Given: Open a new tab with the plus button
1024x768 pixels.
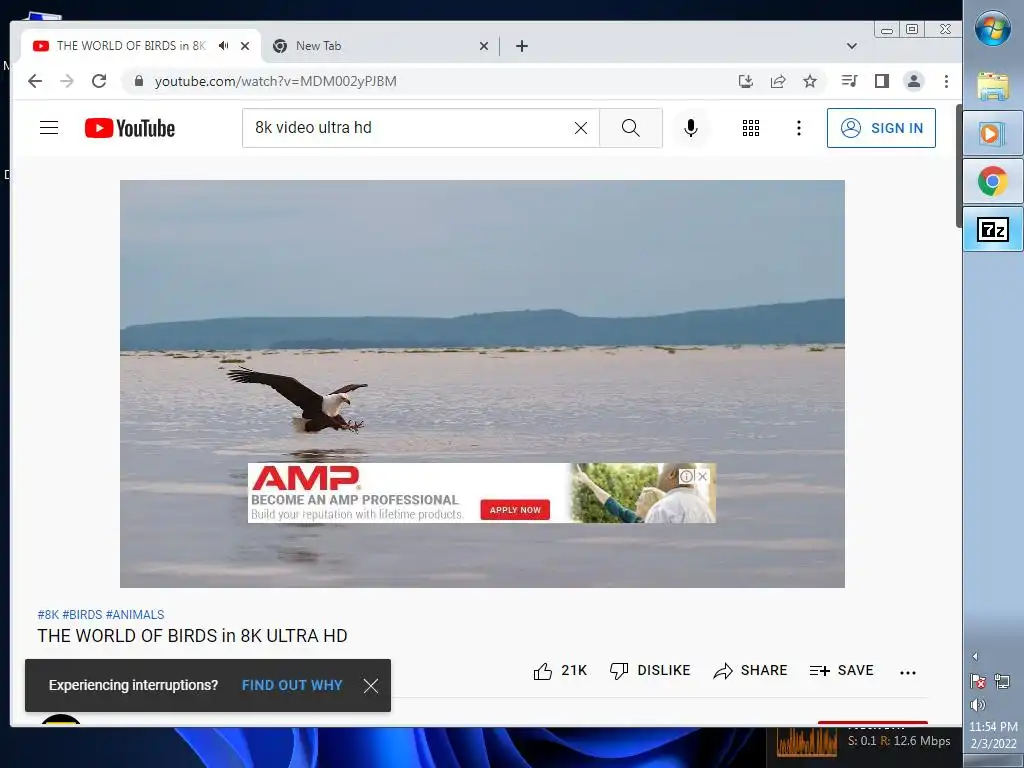Looking at the screenshot, I should coord(522,46).
